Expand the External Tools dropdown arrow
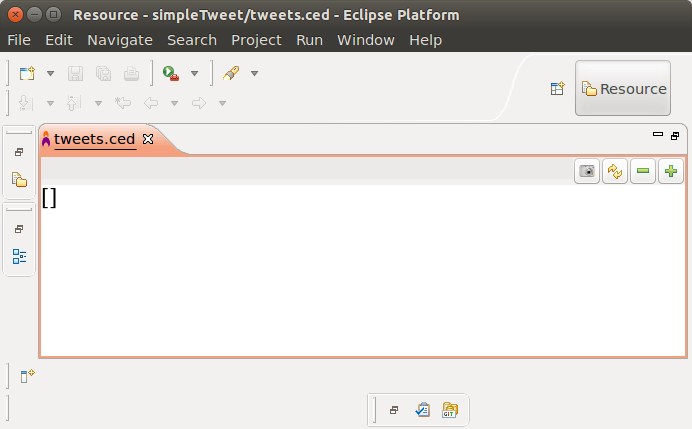 194,73
